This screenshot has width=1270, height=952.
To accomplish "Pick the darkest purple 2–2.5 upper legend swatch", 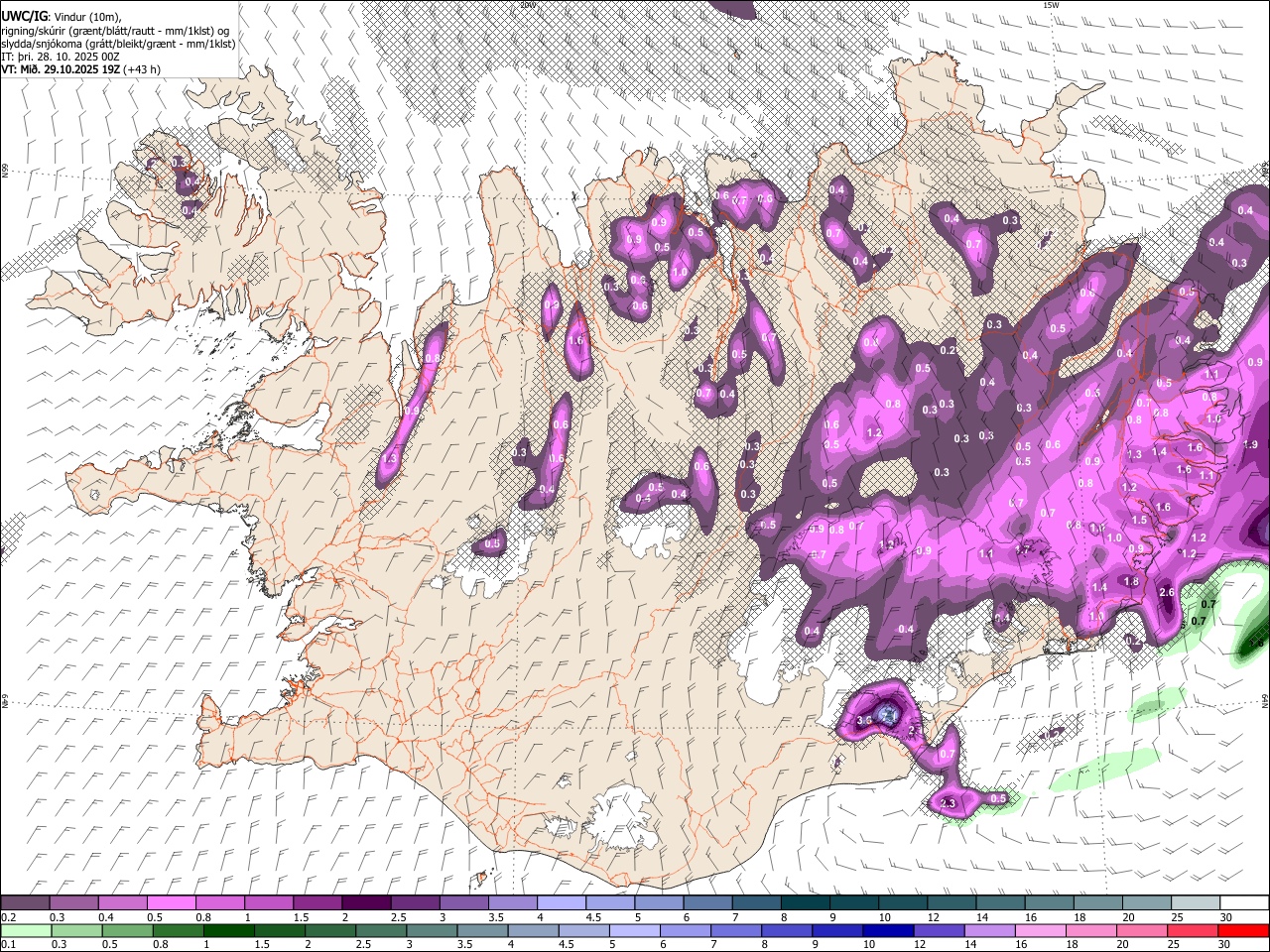I will [366, 903].
